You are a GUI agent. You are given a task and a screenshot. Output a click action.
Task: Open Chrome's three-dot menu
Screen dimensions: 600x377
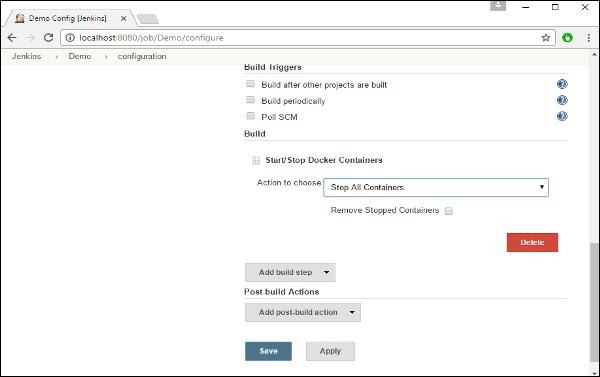589,38
